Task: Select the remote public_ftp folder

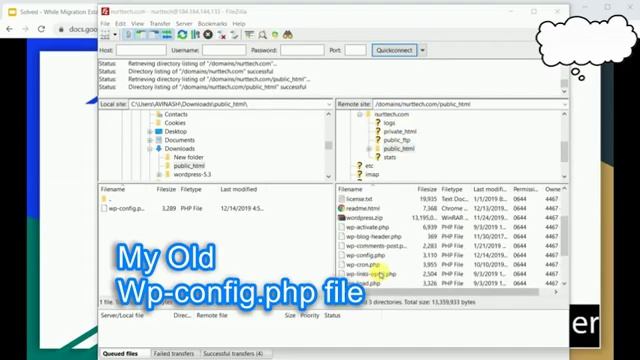Action: (397, 140)
